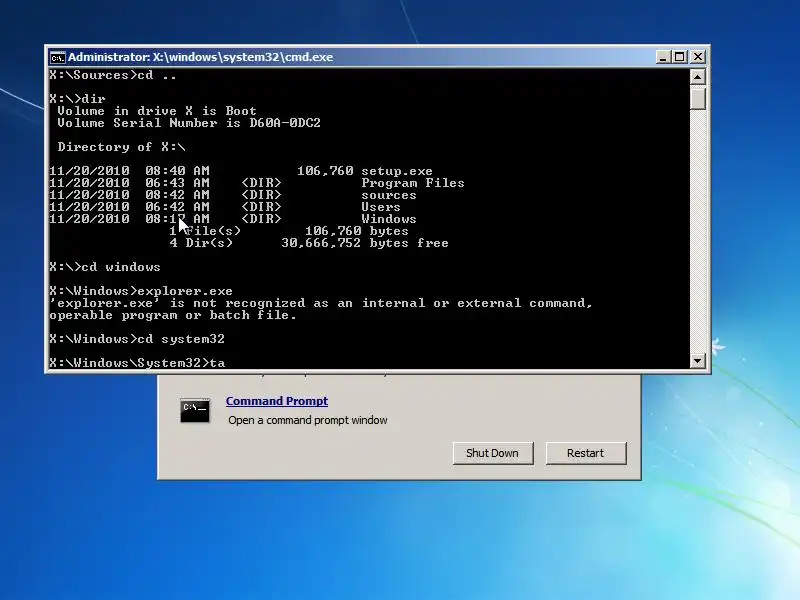
Task: Open the Command Prompt link
Action: [x=277, y=401]
